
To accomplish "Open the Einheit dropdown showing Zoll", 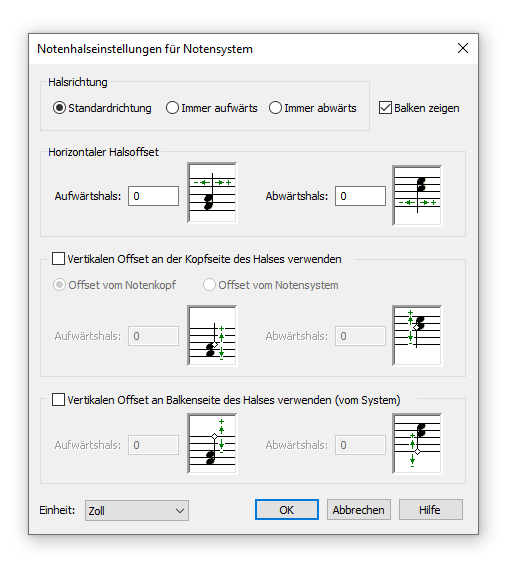I will (137, 510).
